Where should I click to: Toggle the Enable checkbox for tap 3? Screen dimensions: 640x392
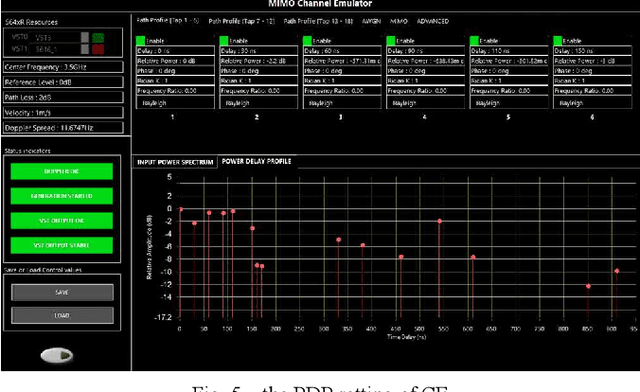coord(307,40)
